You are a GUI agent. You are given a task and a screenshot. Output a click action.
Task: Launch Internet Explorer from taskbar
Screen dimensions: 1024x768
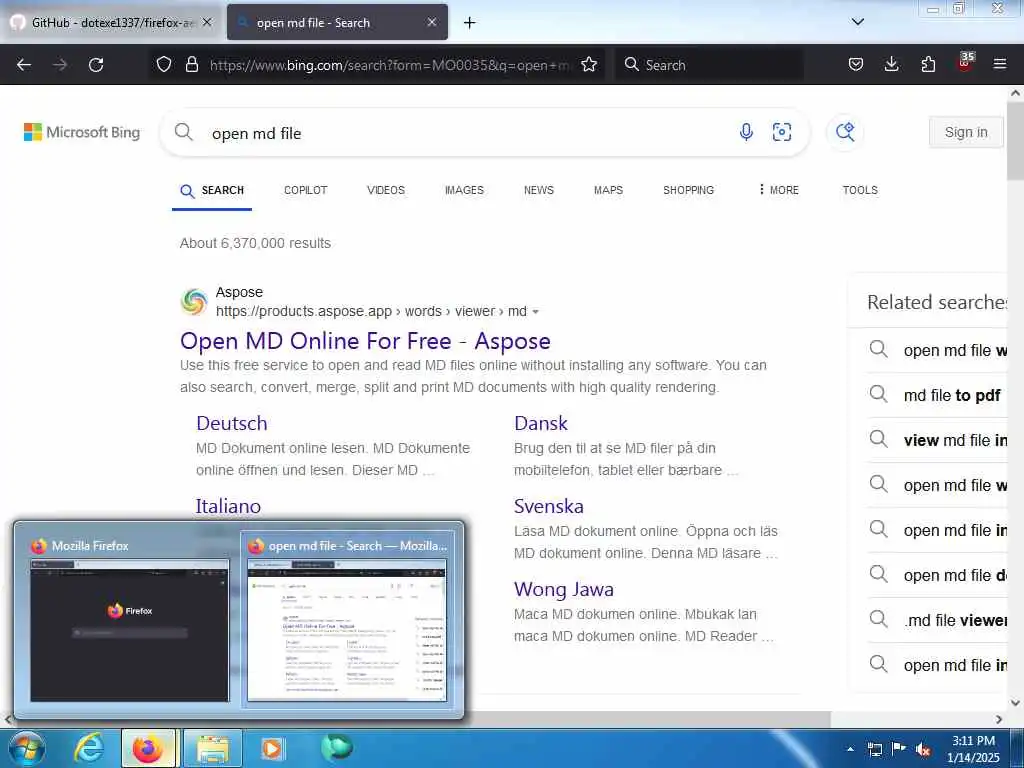pos(89,748)
